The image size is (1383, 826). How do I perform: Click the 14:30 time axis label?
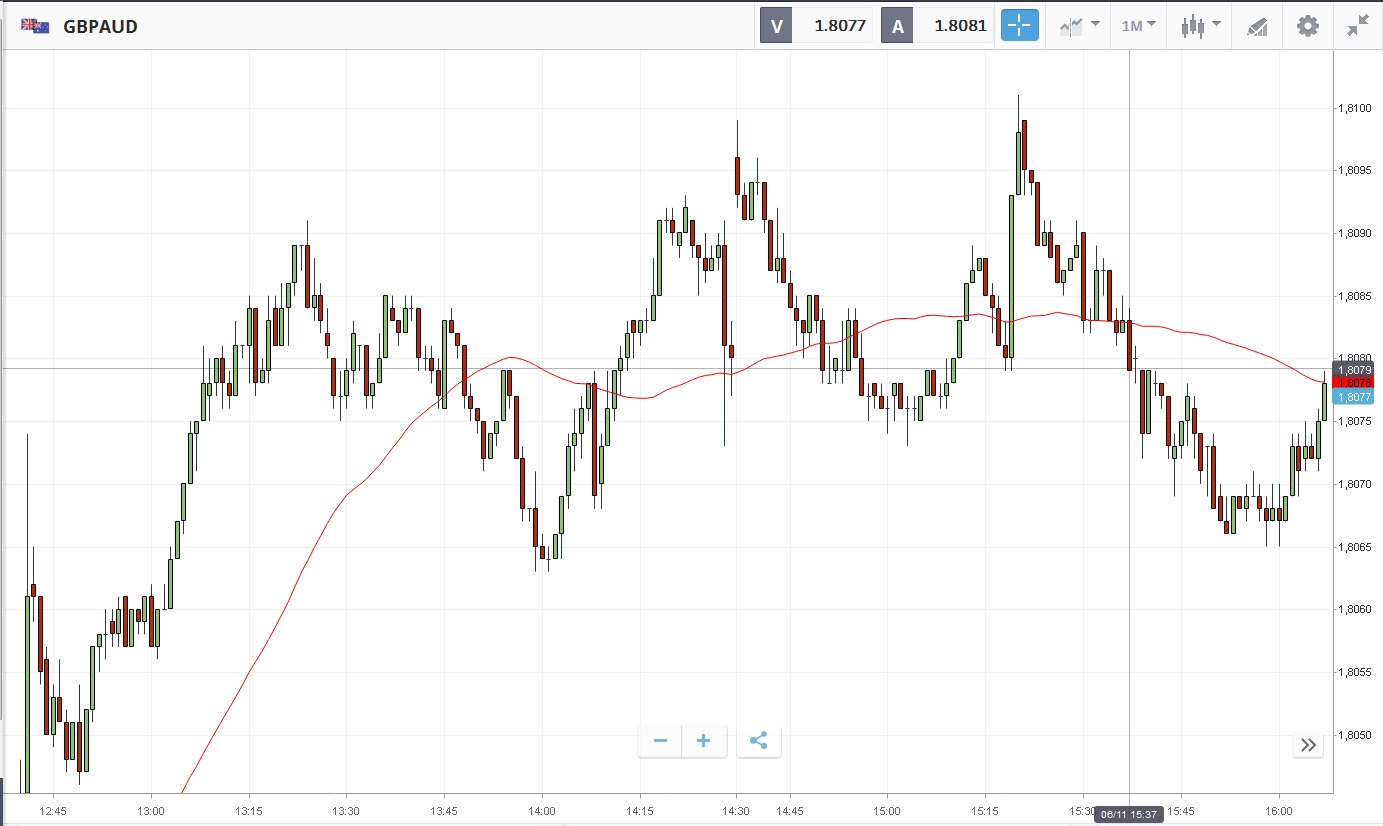click(x=736, y=811)
